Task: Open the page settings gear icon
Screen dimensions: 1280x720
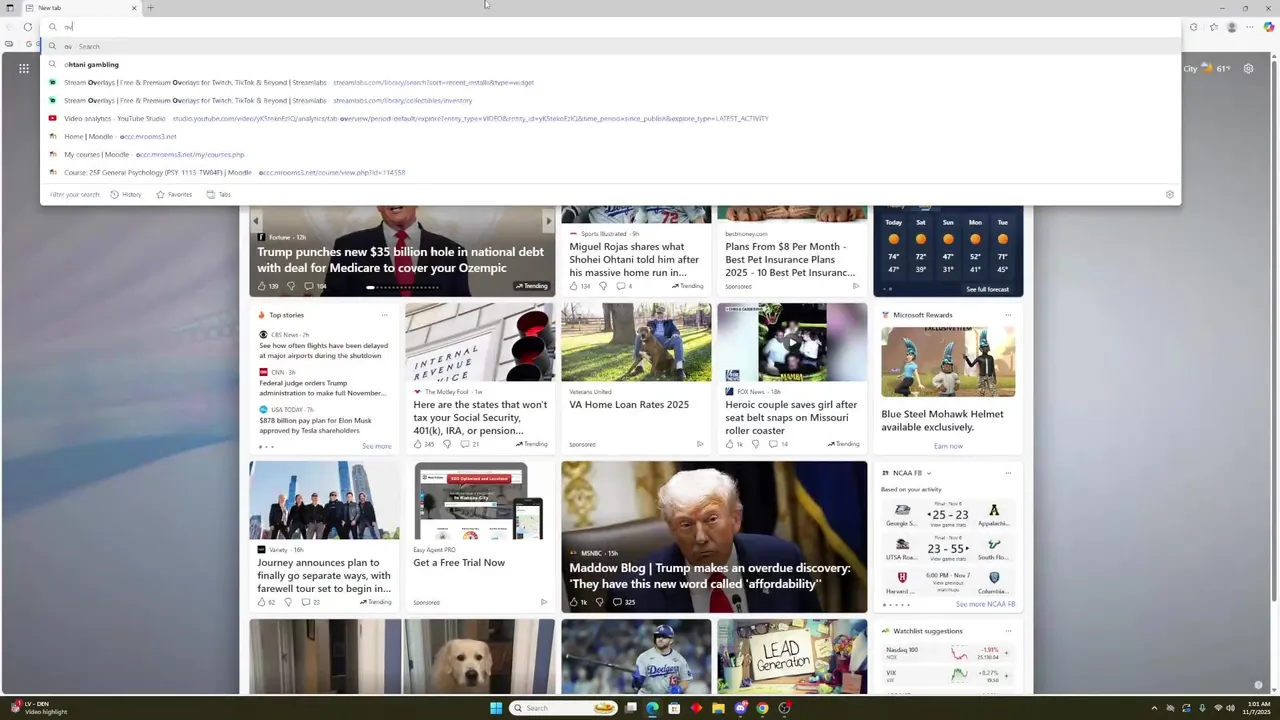Action: tap(1248, 68)
